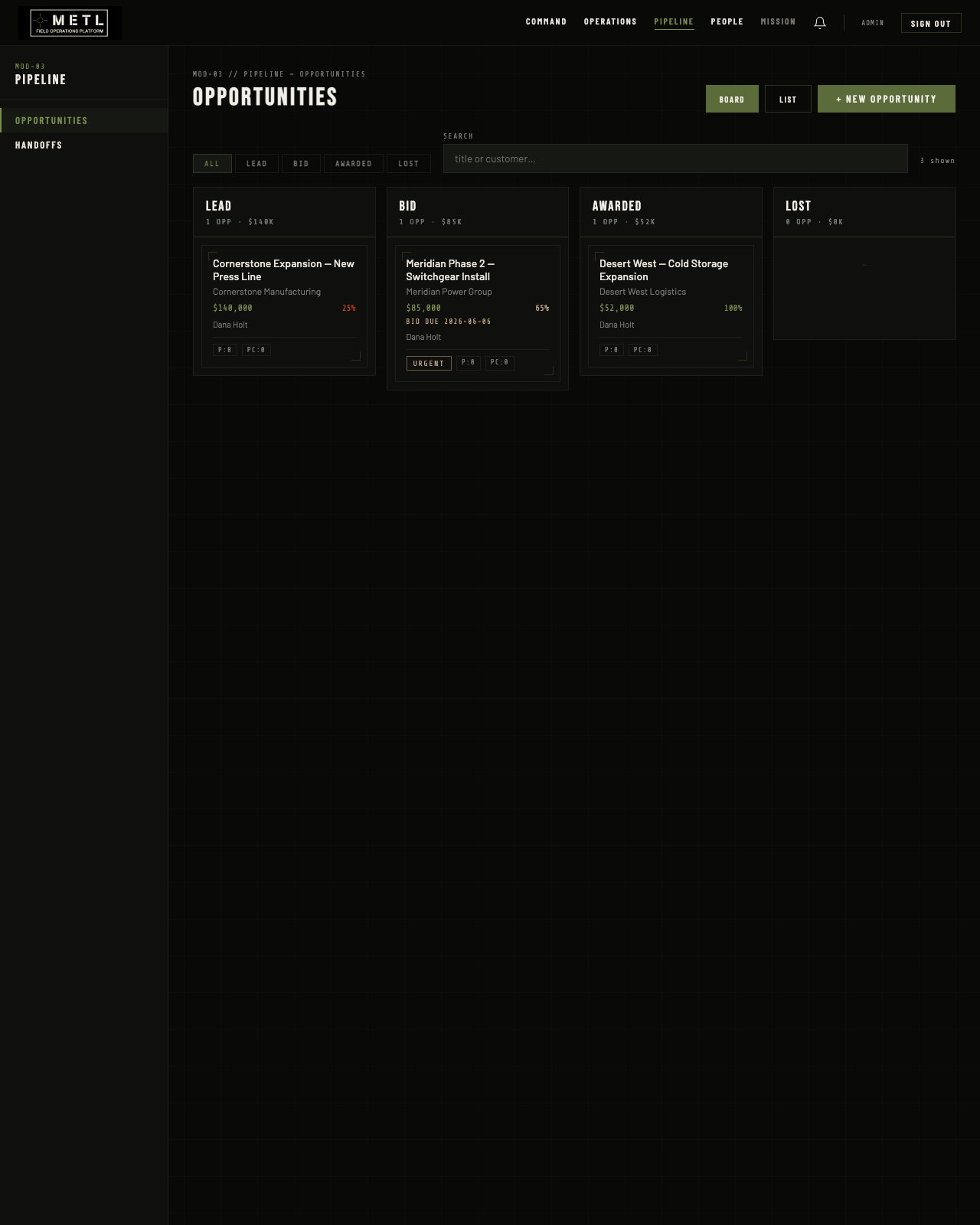Click Meridian Power Group customer name
The width and height of the screenshot is (980, 1225).
[x=449, y=292]
